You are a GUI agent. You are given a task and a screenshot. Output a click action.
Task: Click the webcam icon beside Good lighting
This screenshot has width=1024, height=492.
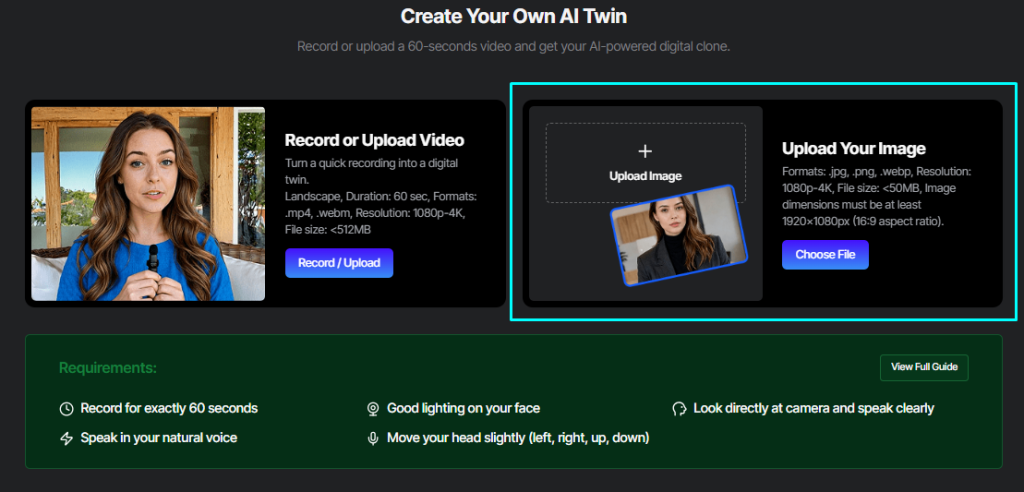(x=373, y=409)
